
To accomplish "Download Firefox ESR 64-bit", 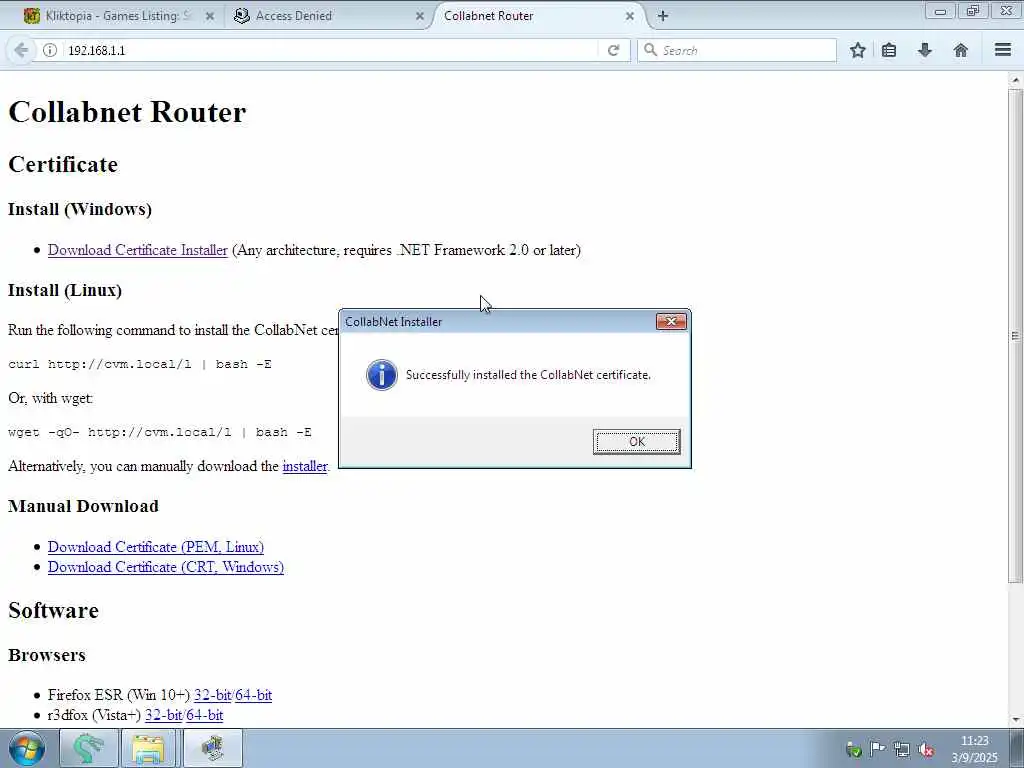I will 253,695.
